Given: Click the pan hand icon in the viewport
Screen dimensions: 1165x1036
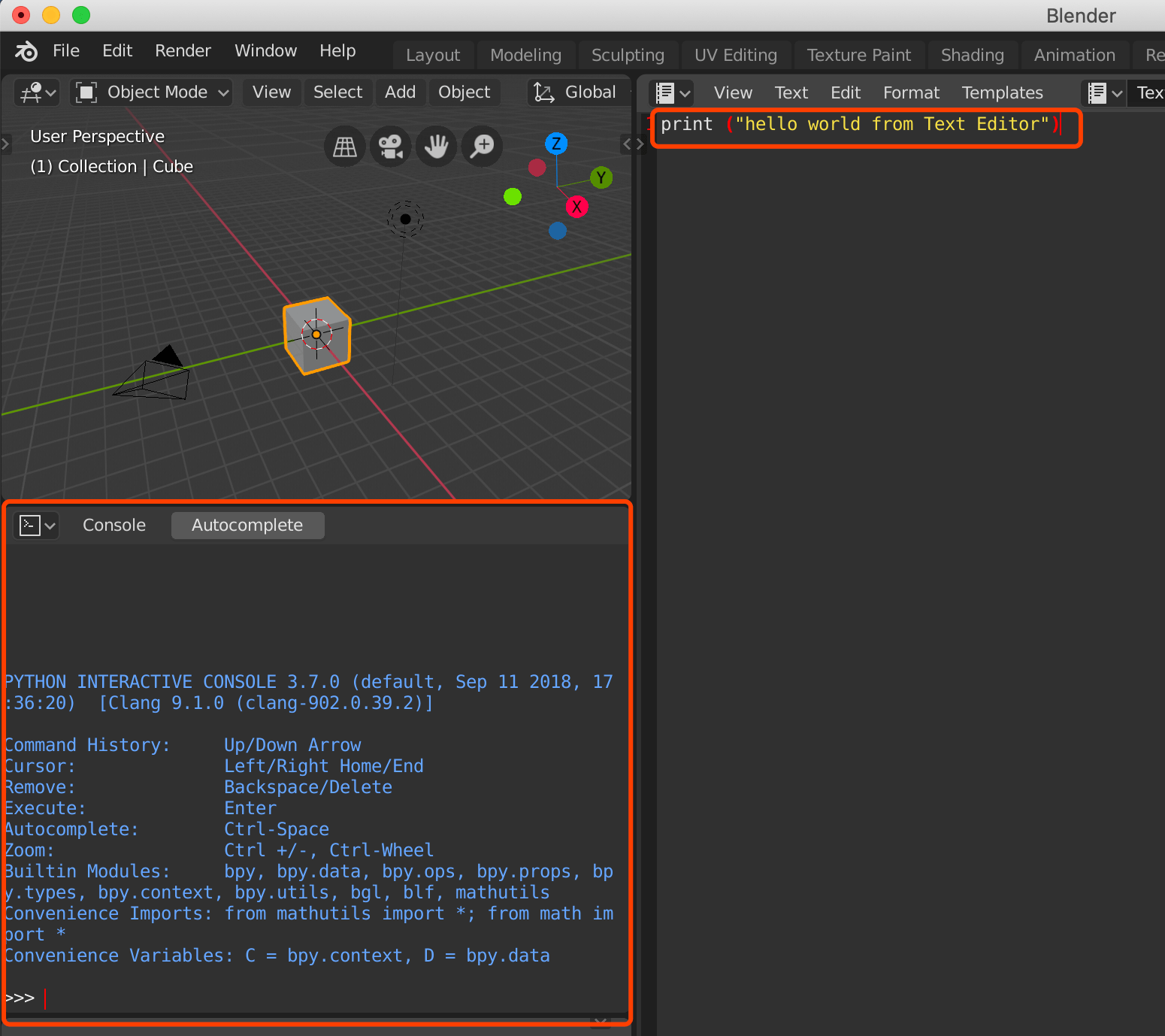Looking at the screenshot, I should pyautogui.click(x=436, y=146).
